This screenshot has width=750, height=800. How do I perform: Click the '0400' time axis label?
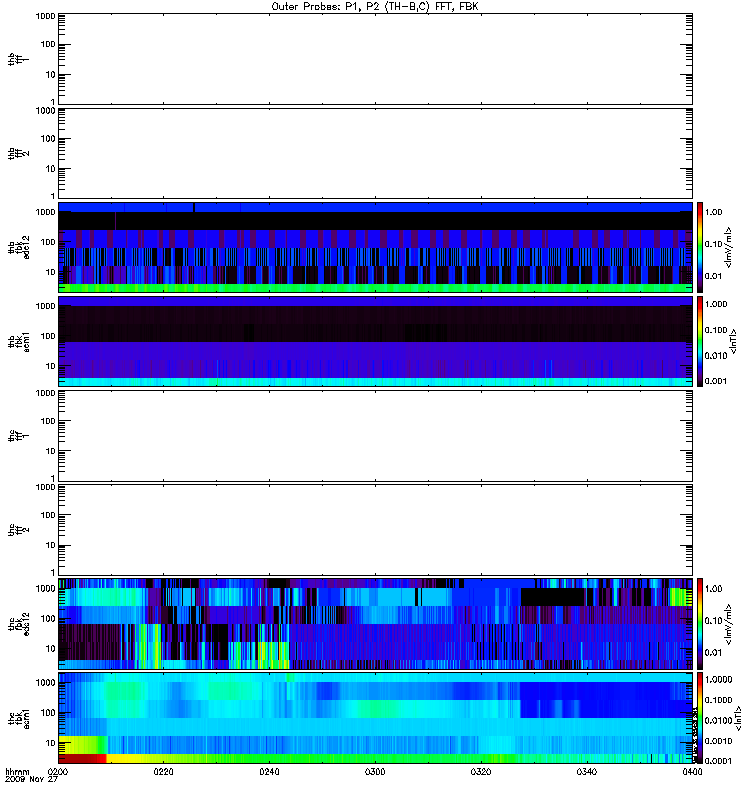tap(692, 772)
